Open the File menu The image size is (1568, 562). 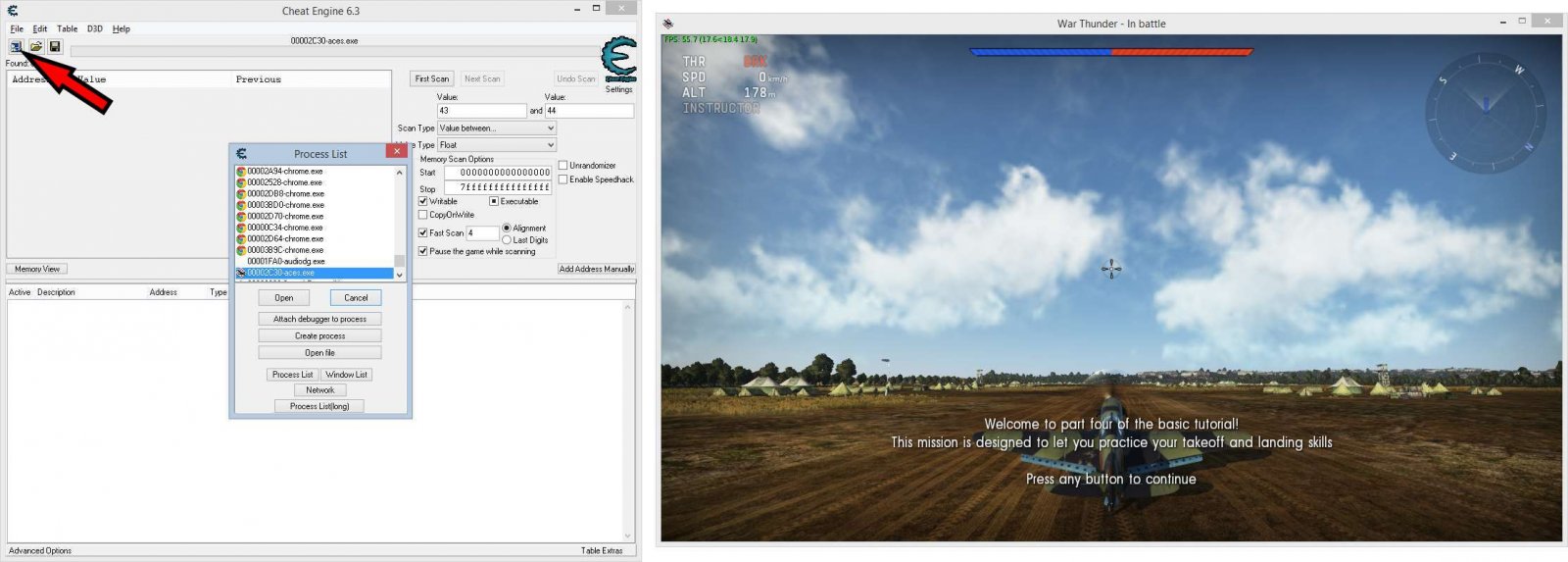(x=17, y=28)
